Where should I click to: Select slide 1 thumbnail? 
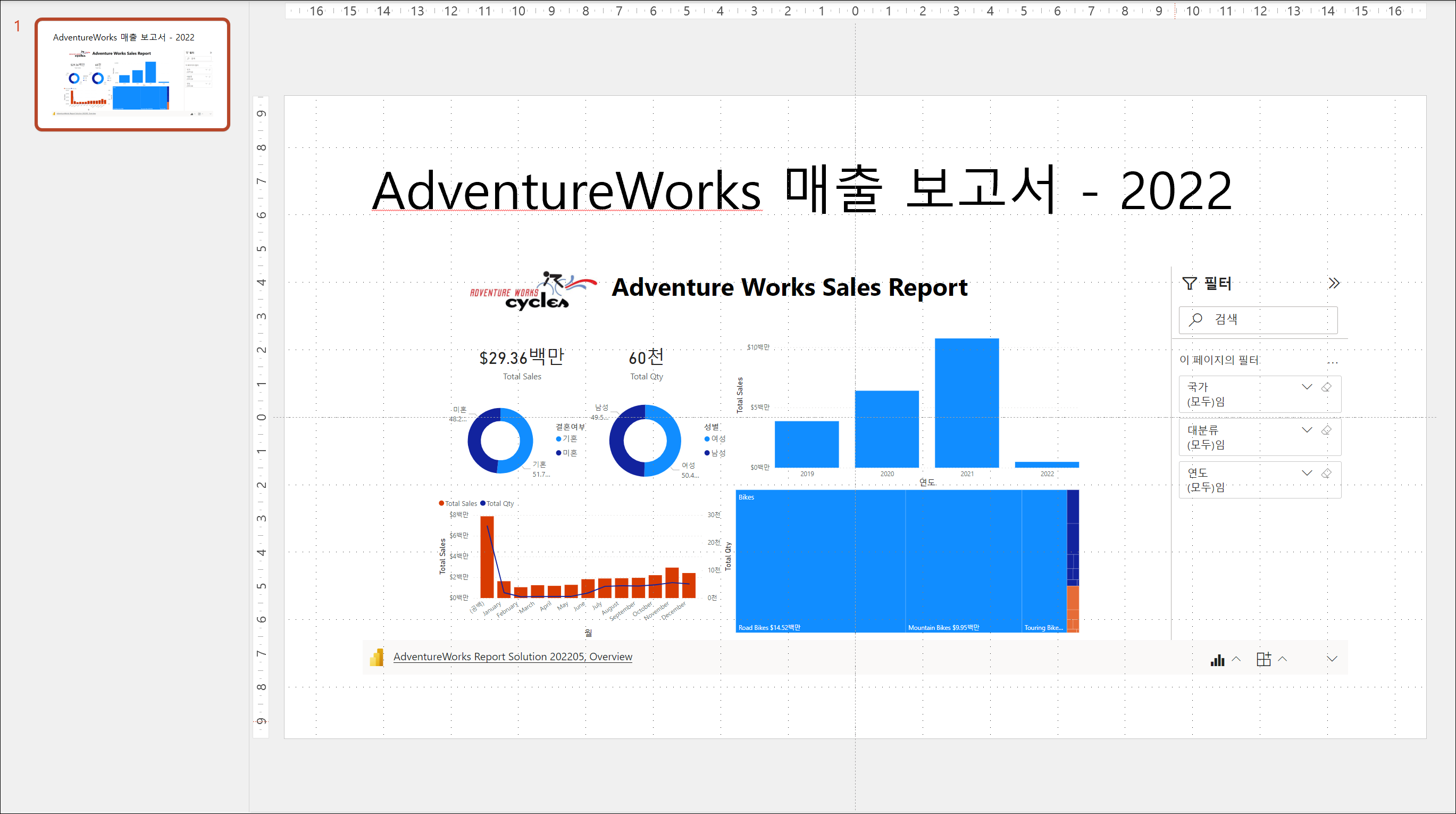pos(132,74)
